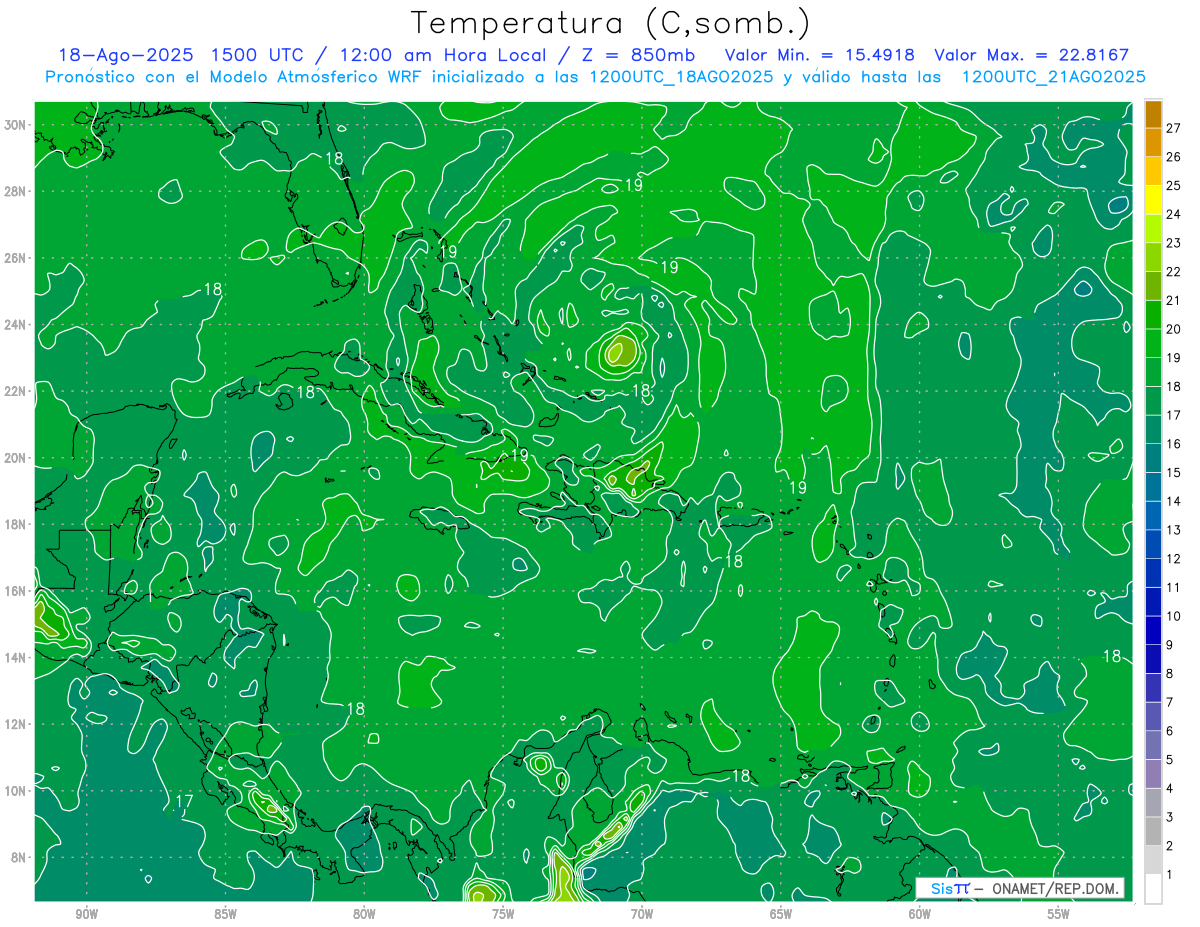Click the legend value "3"
1200x927 pixels.
[x=1170, y=818]
